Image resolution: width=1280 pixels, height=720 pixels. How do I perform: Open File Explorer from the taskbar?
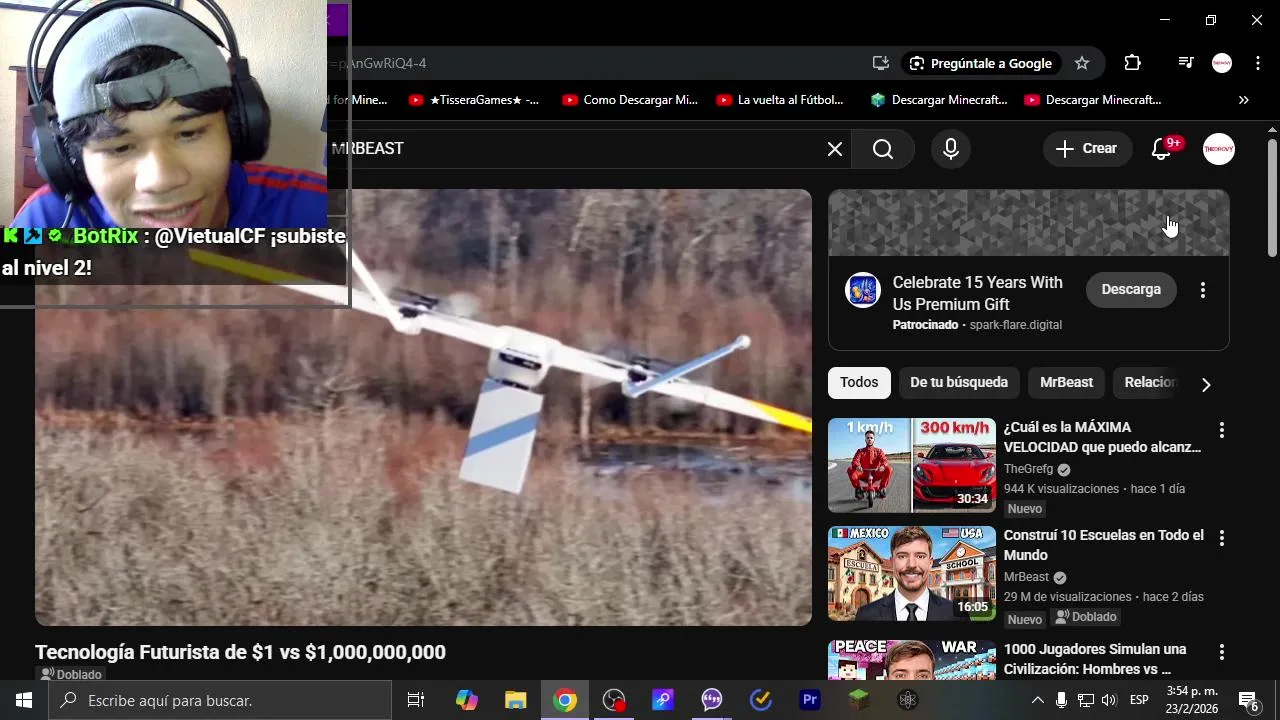click(516, 700)
